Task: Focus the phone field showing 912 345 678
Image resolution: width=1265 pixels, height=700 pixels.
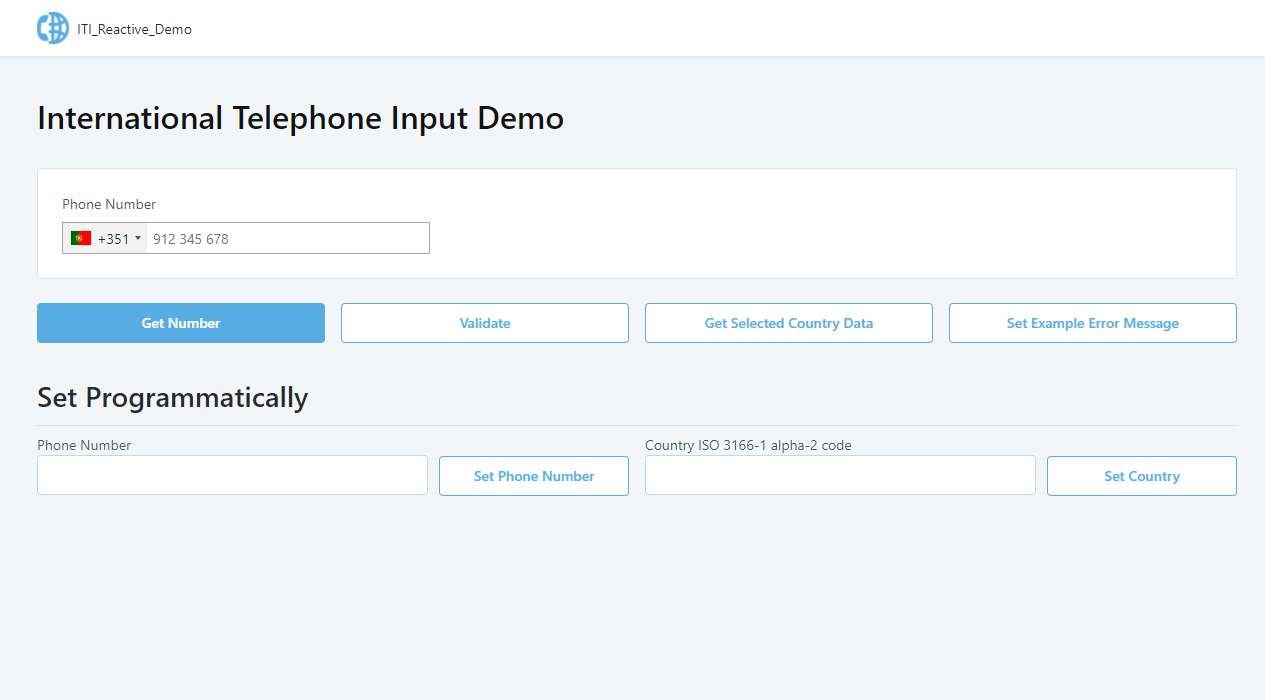Action: (x=287, y=239)
